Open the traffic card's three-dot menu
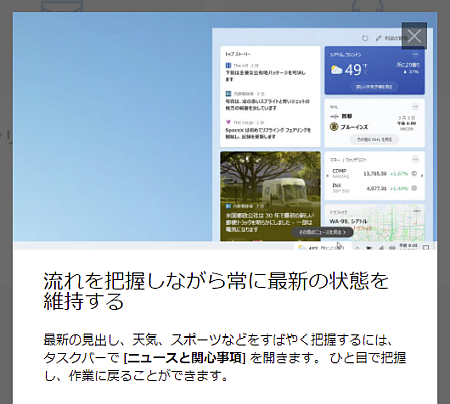Image resolution: width=450 pixels, height=404 pixels. tap(417, 211)
